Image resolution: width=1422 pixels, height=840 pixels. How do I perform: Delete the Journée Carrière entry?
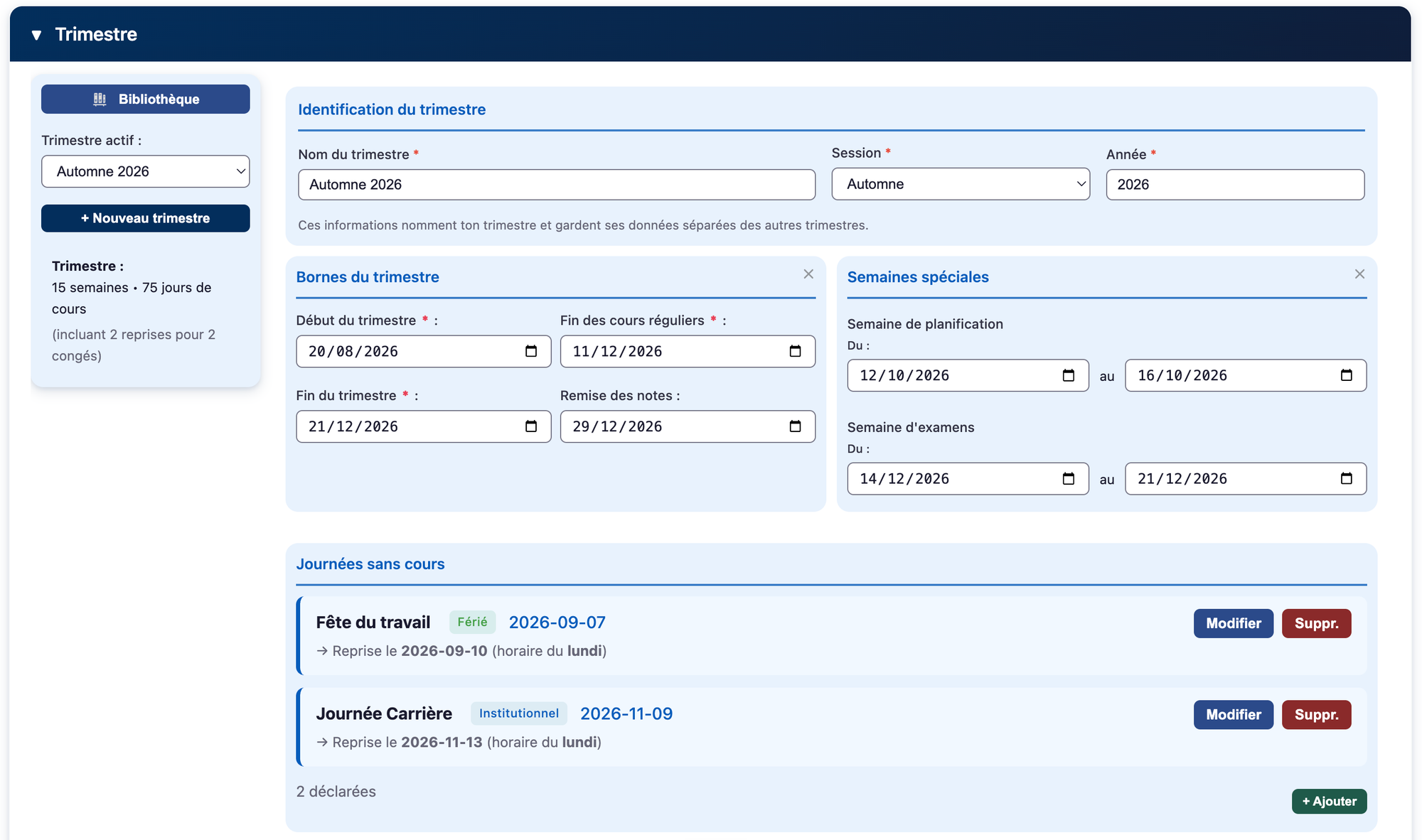(1317, 715)
